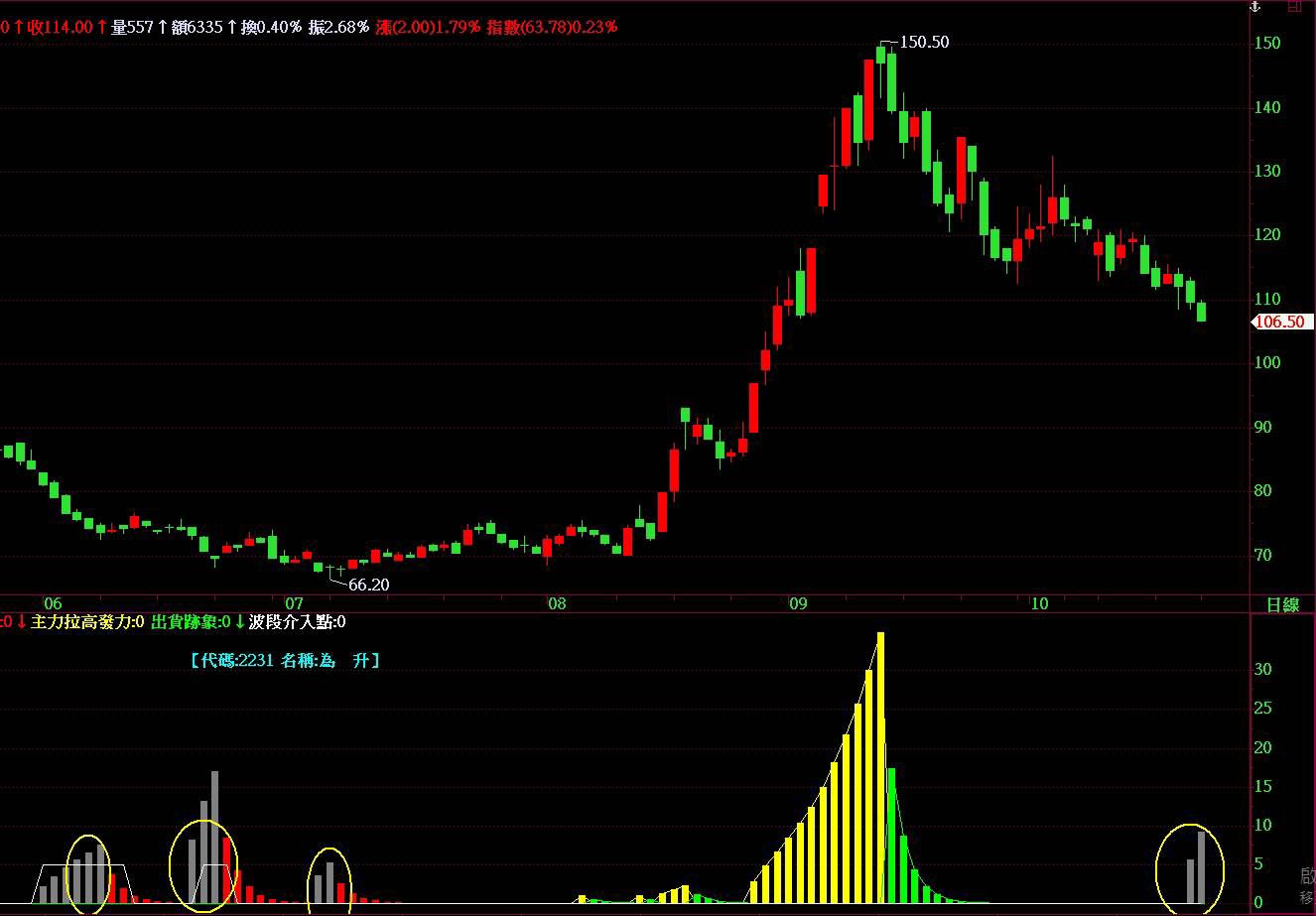Click the 66.20 low price label

click(x=368, y=585)
